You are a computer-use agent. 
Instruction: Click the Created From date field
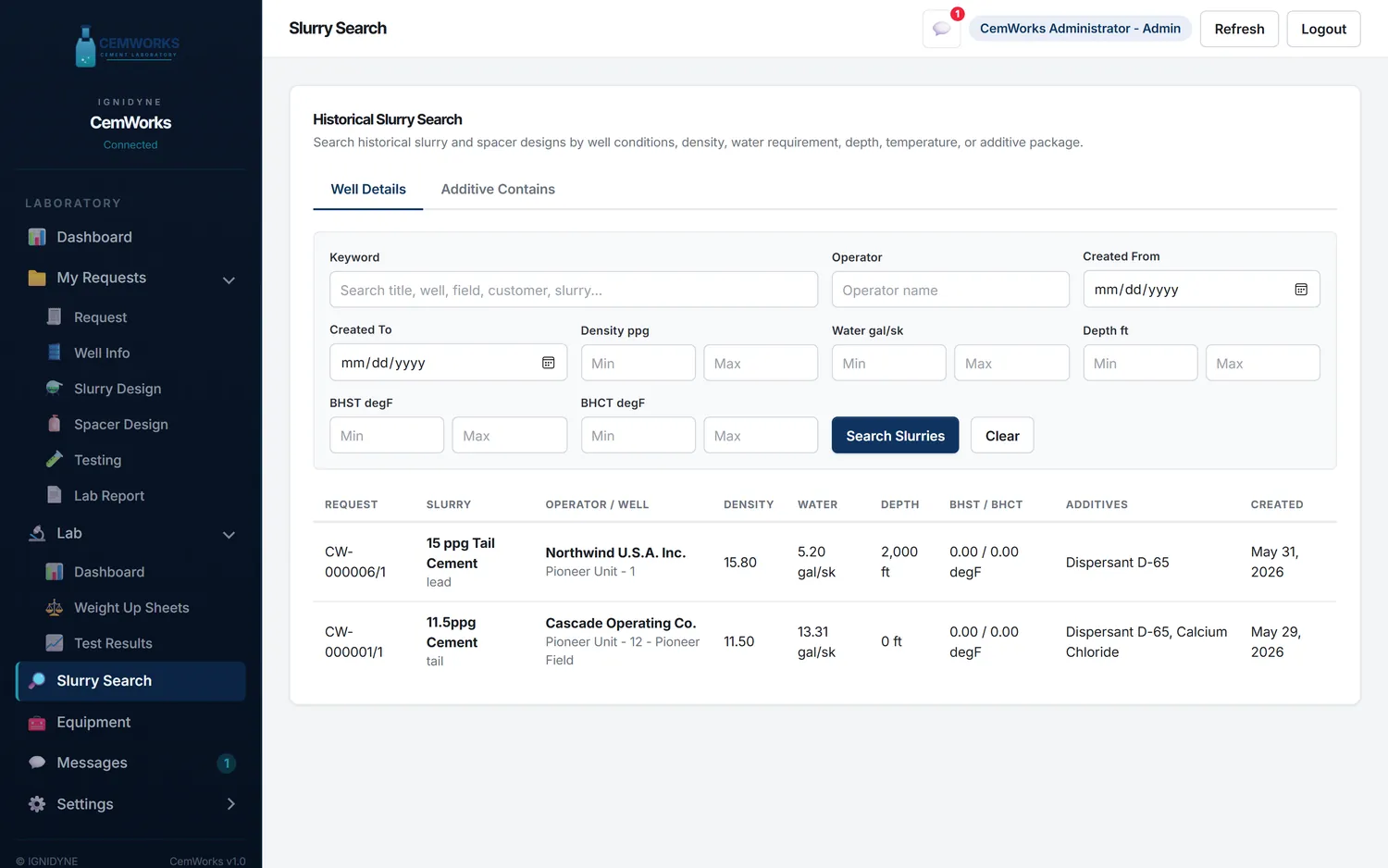(1201, 290)
